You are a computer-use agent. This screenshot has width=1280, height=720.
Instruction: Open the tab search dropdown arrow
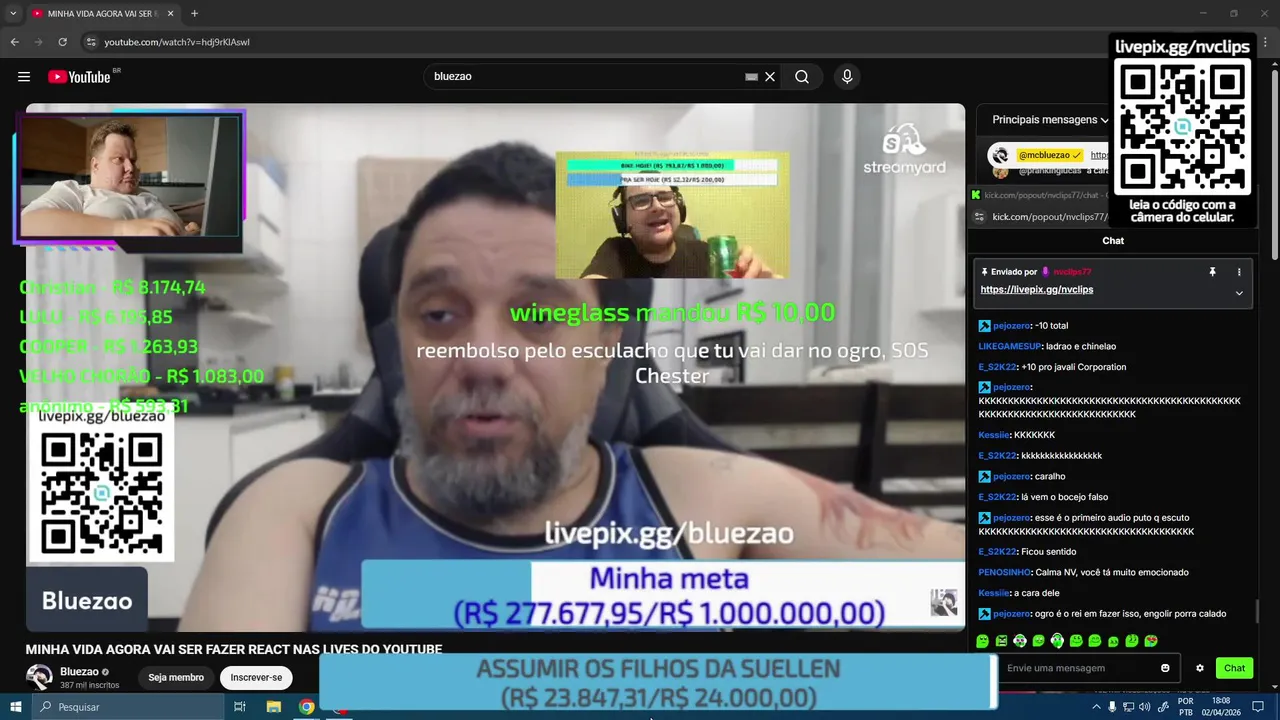pos(13,13)
